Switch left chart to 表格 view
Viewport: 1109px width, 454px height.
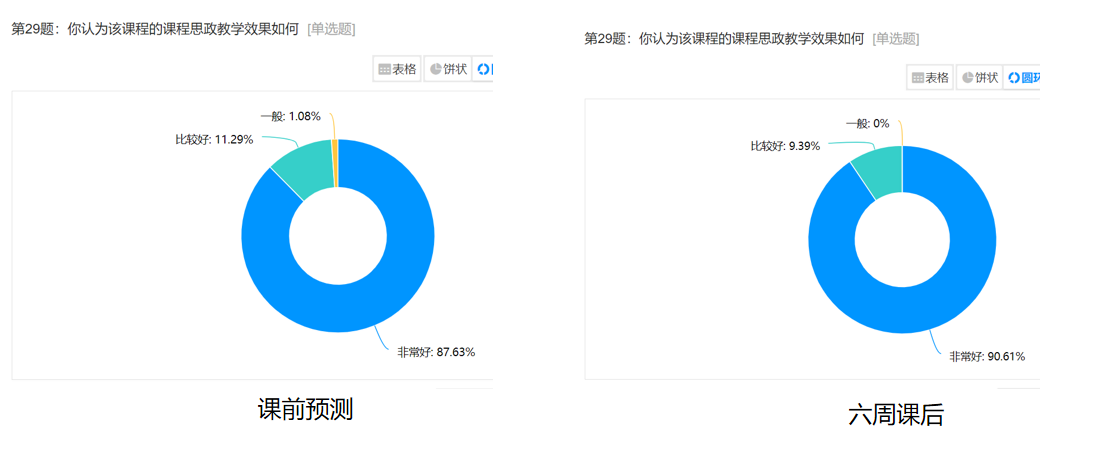click(397, 70)
